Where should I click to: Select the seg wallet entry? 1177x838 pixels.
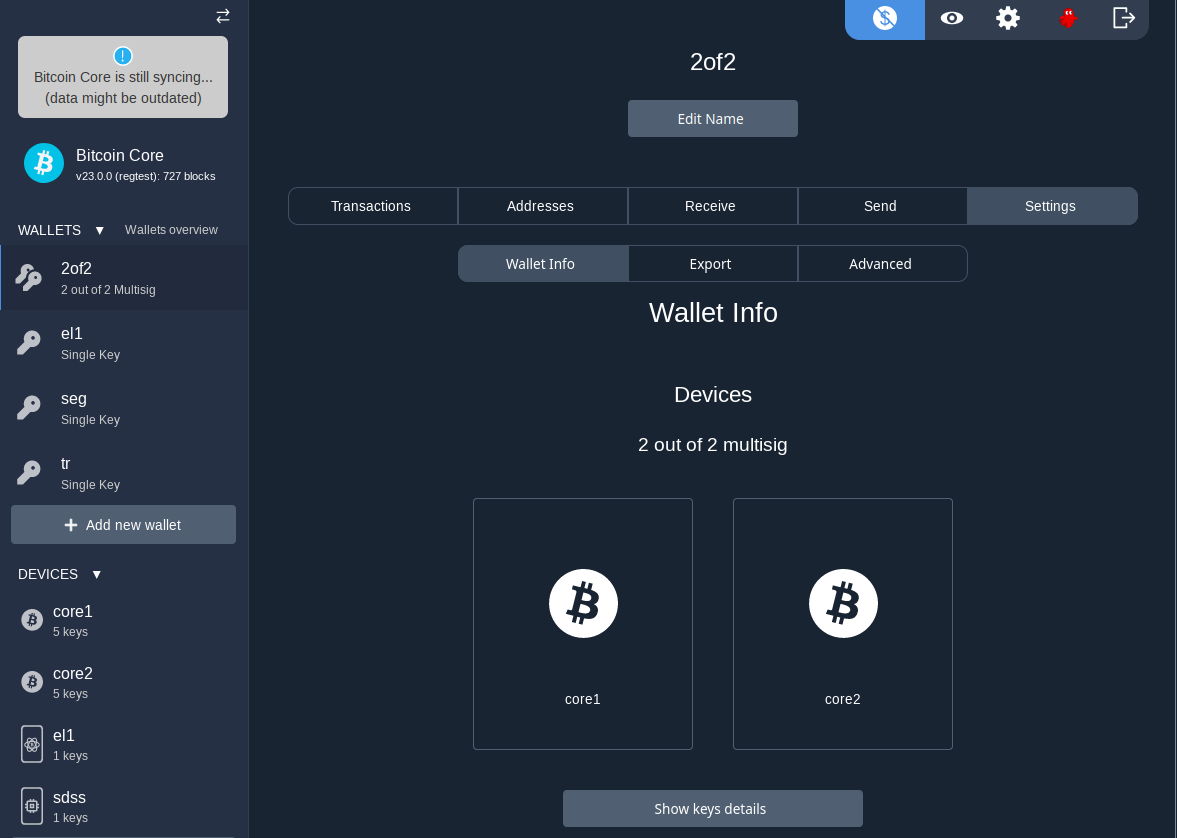pos(124,408)
